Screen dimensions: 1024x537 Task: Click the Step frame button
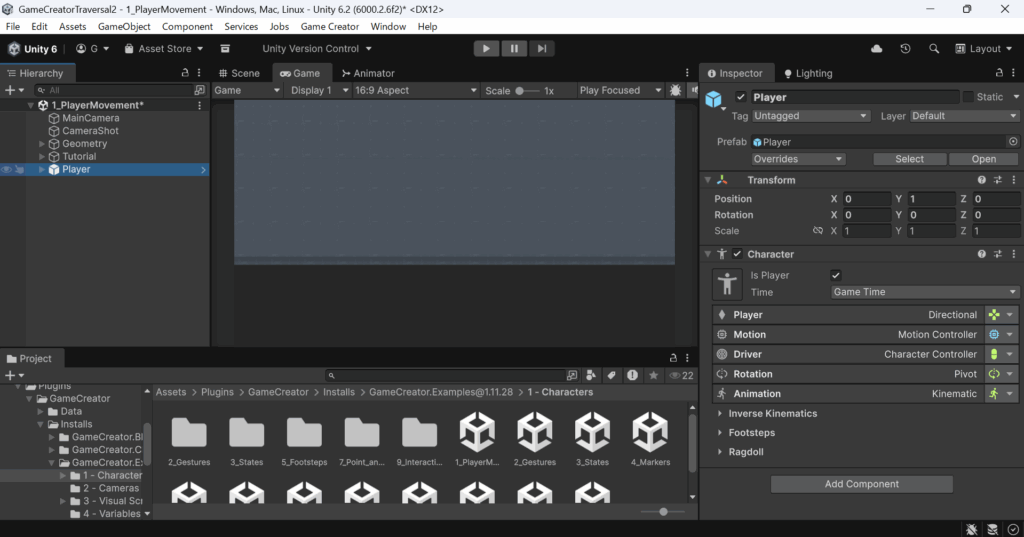coord(541,48)
